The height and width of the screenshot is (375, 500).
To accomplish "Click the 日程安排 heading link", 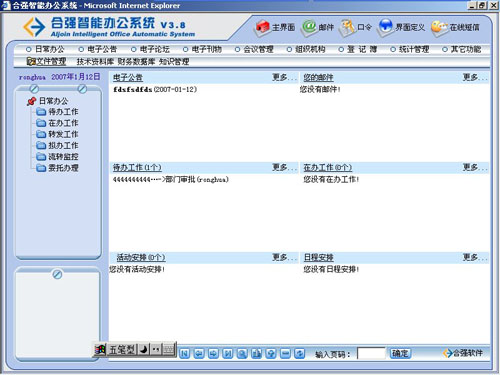I will point(318,258).
